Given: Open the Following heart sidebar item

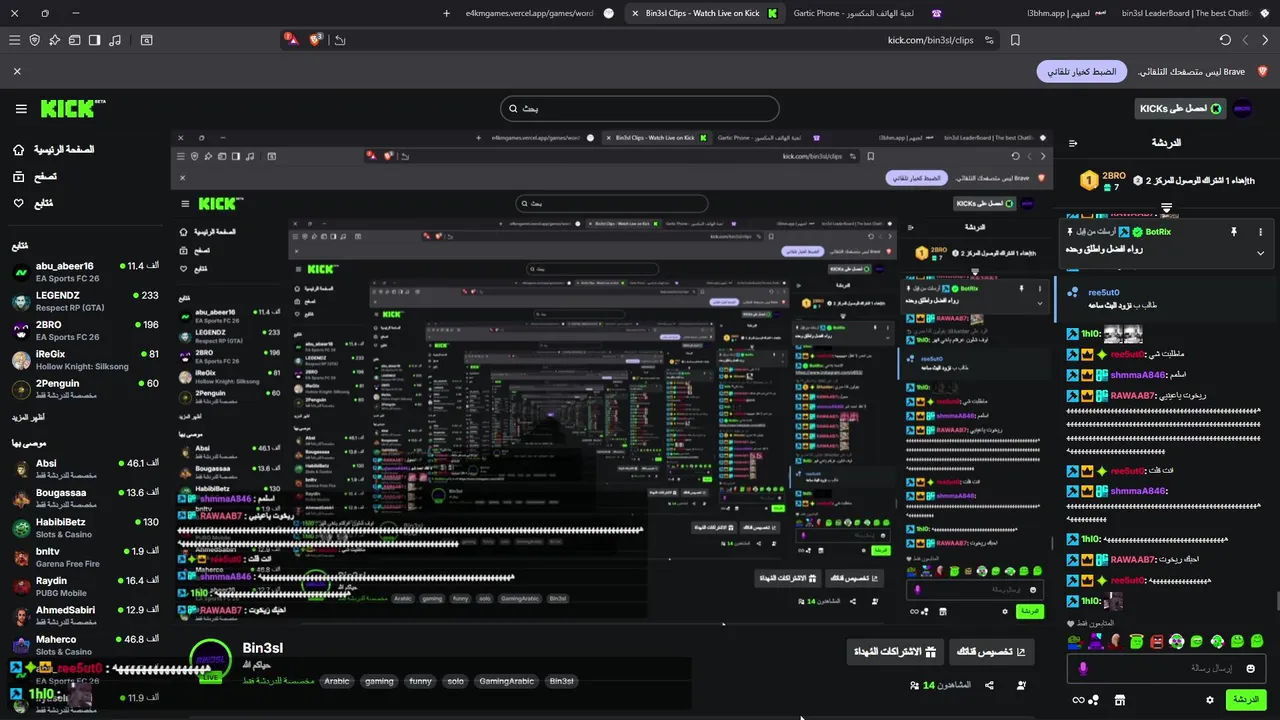Looking at the screenshot, I should [32, 203].
